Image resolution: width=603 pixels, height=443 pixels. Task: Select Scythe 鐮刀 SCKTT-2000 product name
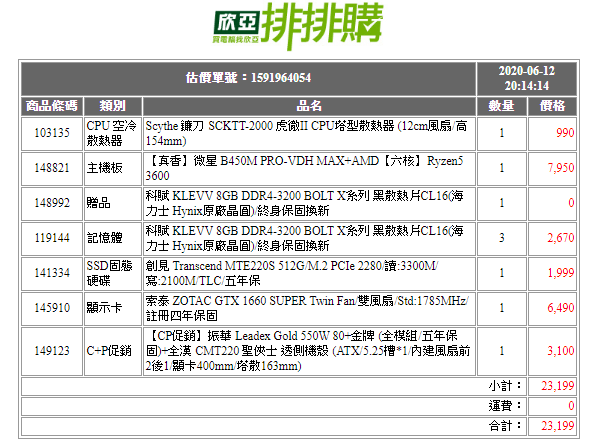click(306, 133)
